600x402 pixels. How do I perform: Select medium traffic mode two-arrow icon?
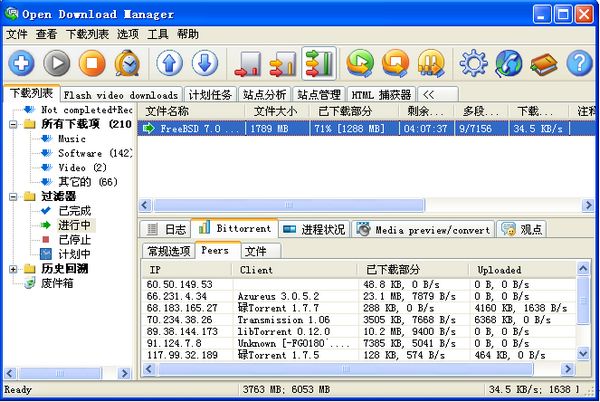283,64
